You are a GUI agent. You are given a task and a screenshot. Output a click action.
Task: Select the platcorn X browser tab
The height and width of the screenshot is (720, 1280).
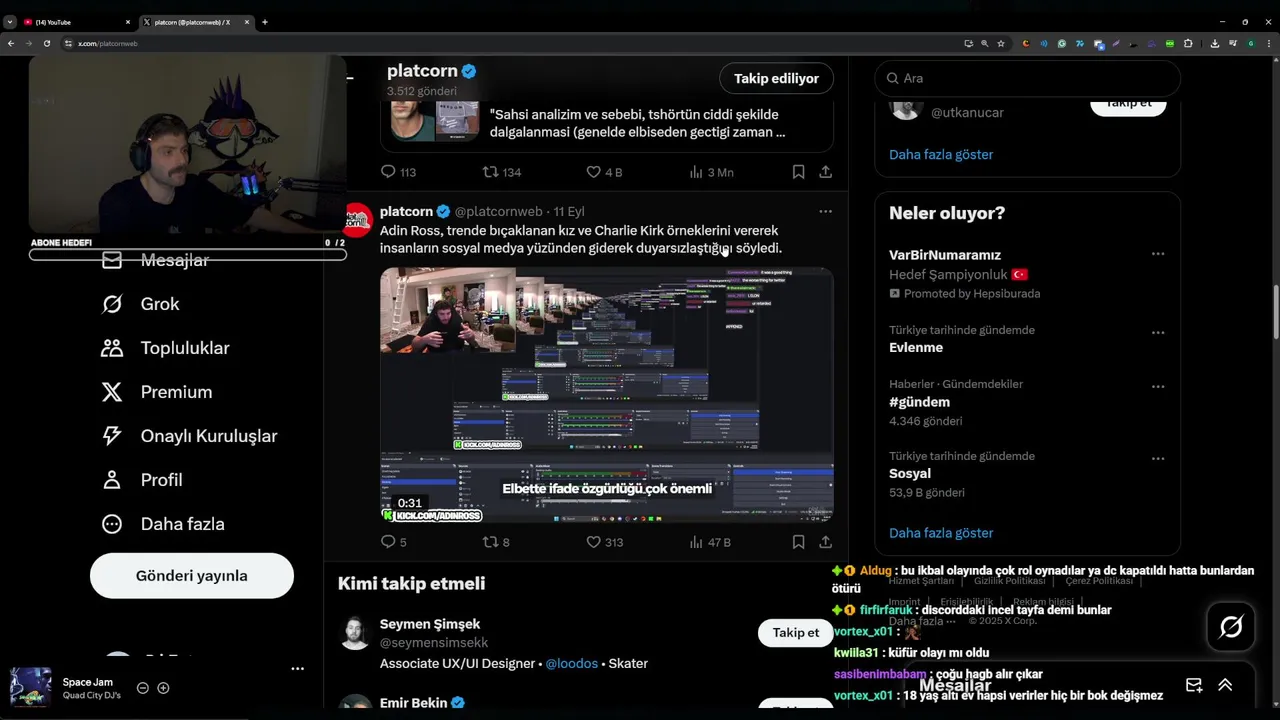196,22
